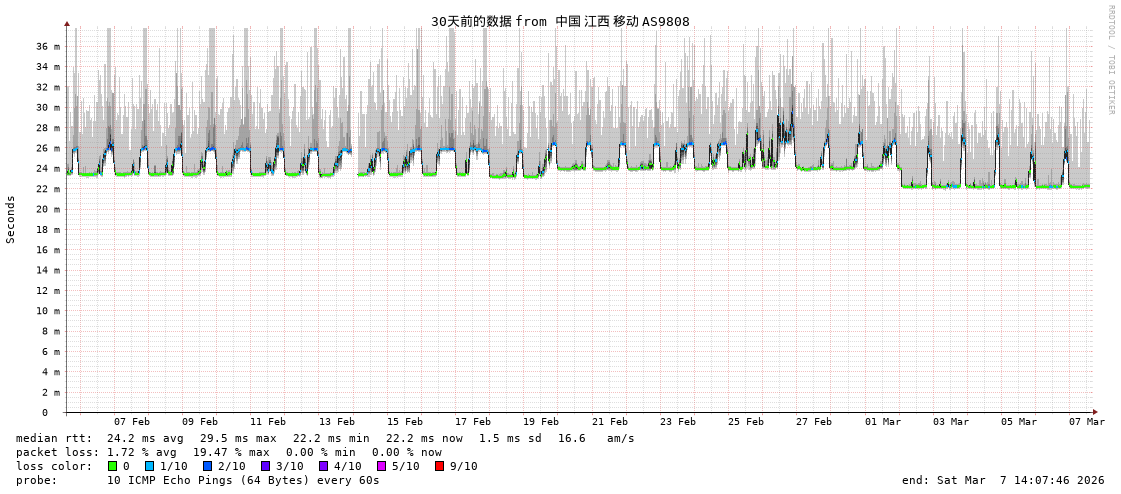The height and width of the screenshot is (494, 1121).
Task: Click the end timestamp text
Action: click(1003, 480)
